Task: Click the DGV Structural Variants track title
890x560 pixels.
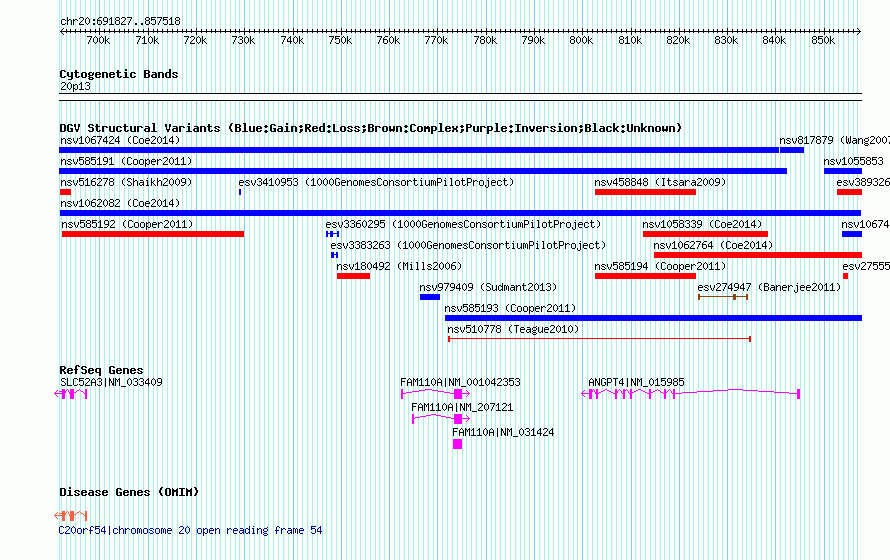Action: pyautogui.click(x=371, y=128)
